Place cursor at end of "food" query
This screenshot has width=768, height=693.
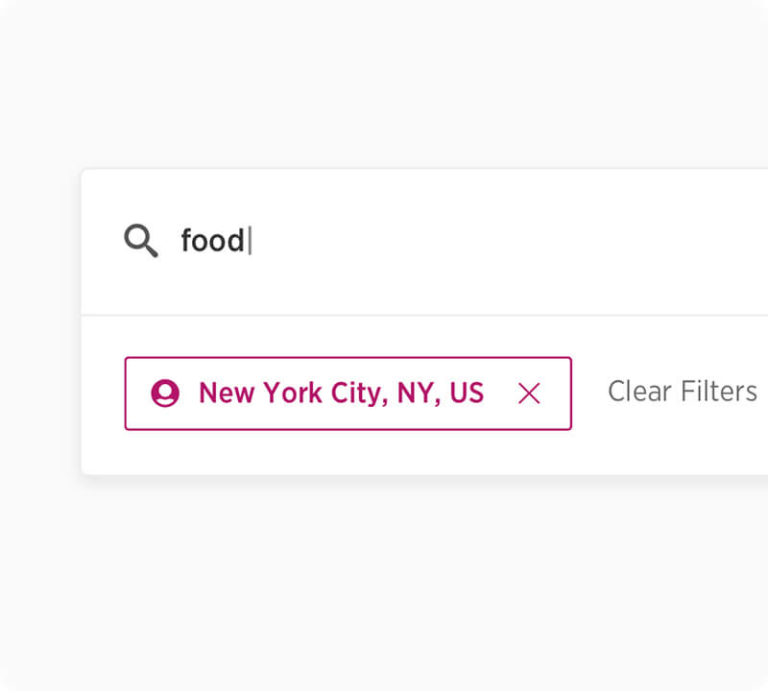pos(247,241)
